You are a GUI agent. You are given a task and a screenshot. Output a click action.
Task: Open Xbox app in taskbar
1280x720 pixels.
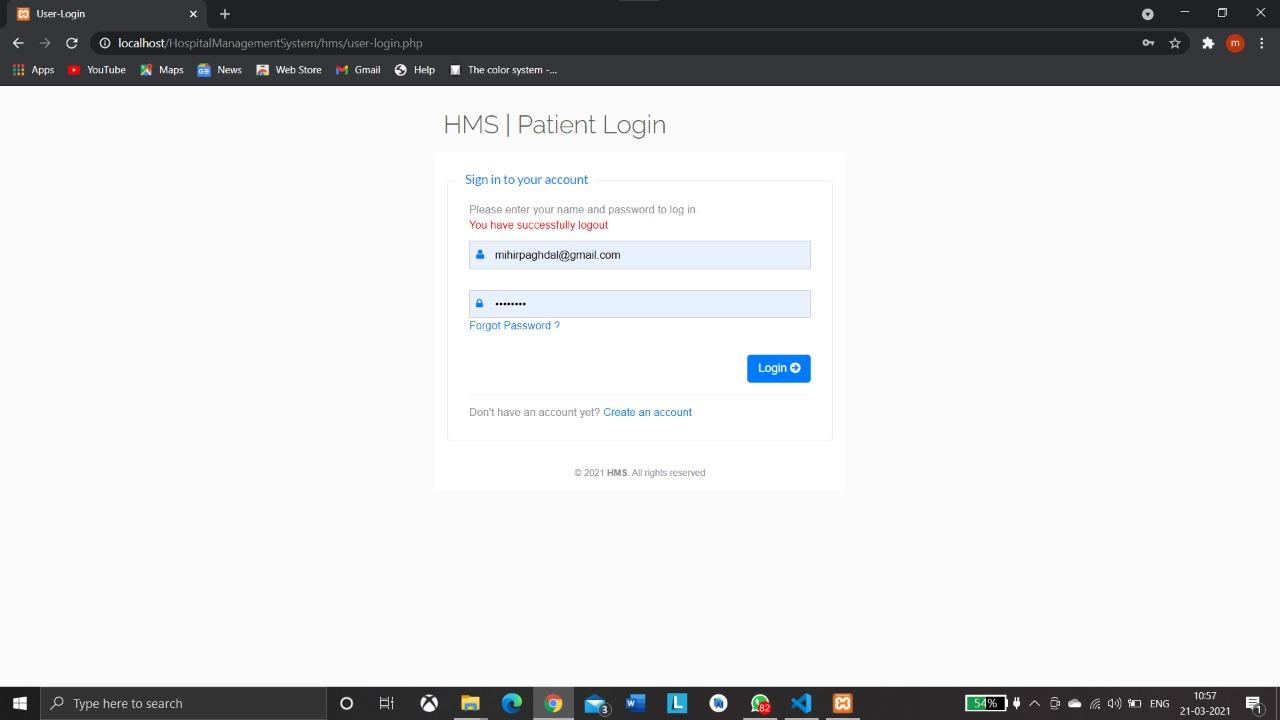[x=429, y=703]
